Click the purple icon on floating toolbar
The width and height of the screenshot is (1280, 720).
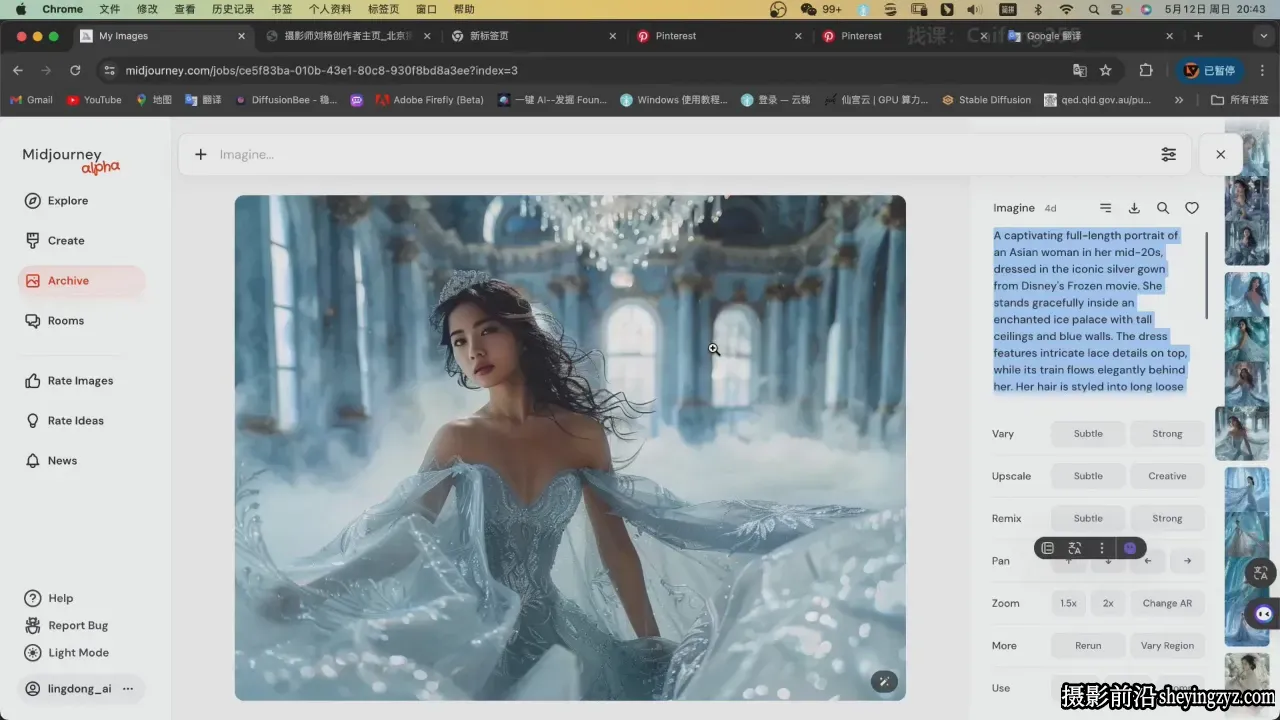(1130, 548)
